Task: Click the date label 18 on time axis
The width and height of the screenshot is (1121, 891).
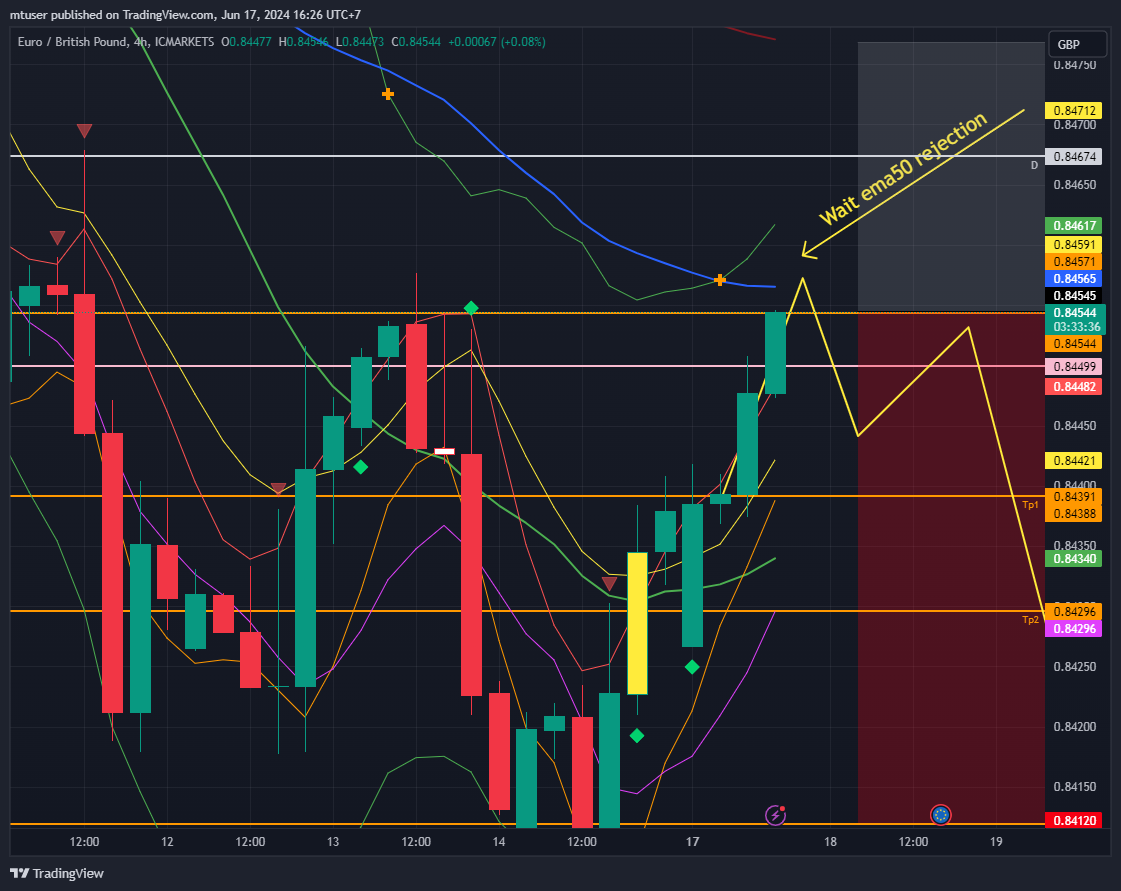Action: 830,842
